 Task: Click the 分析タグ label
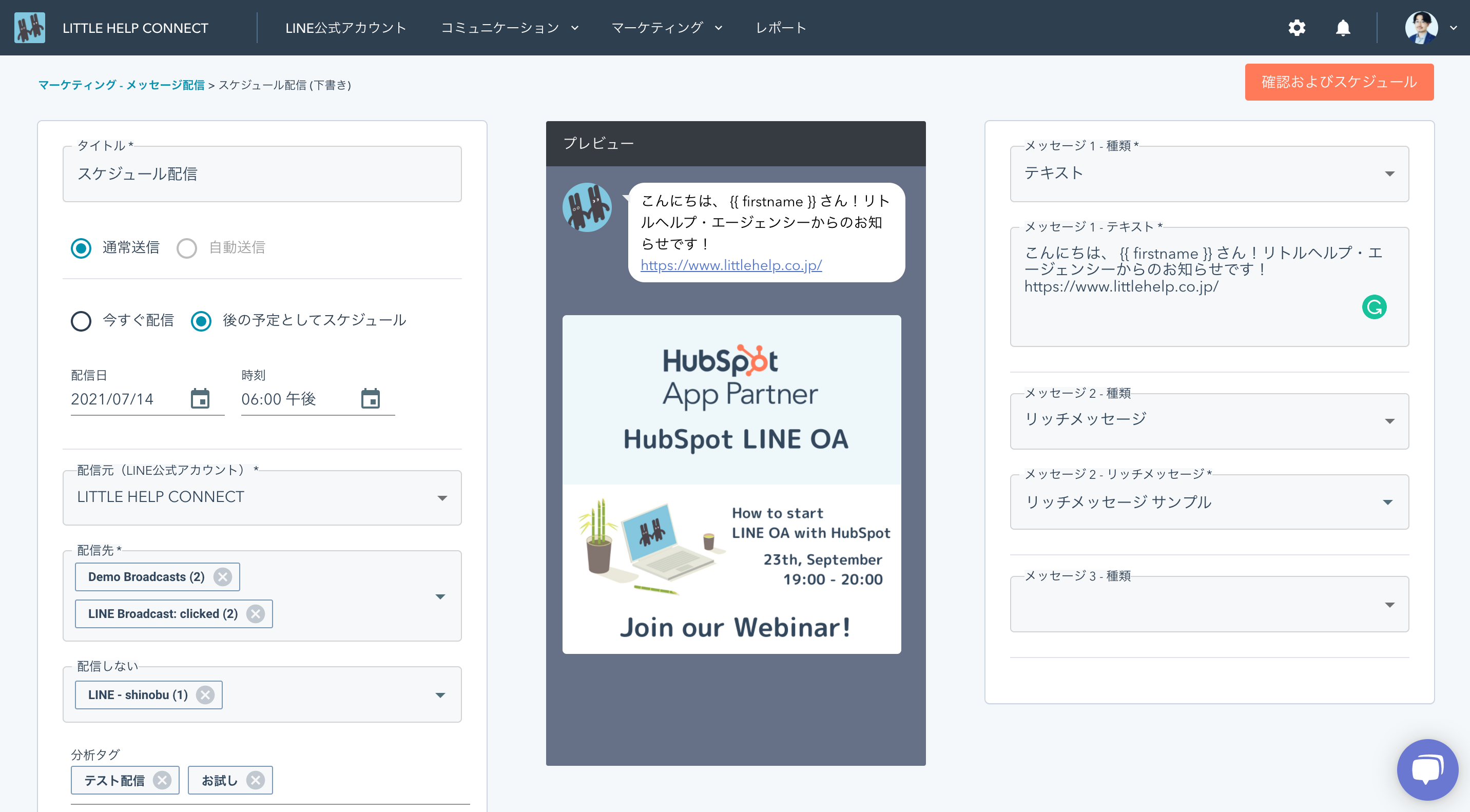click(x=95, y=755)
